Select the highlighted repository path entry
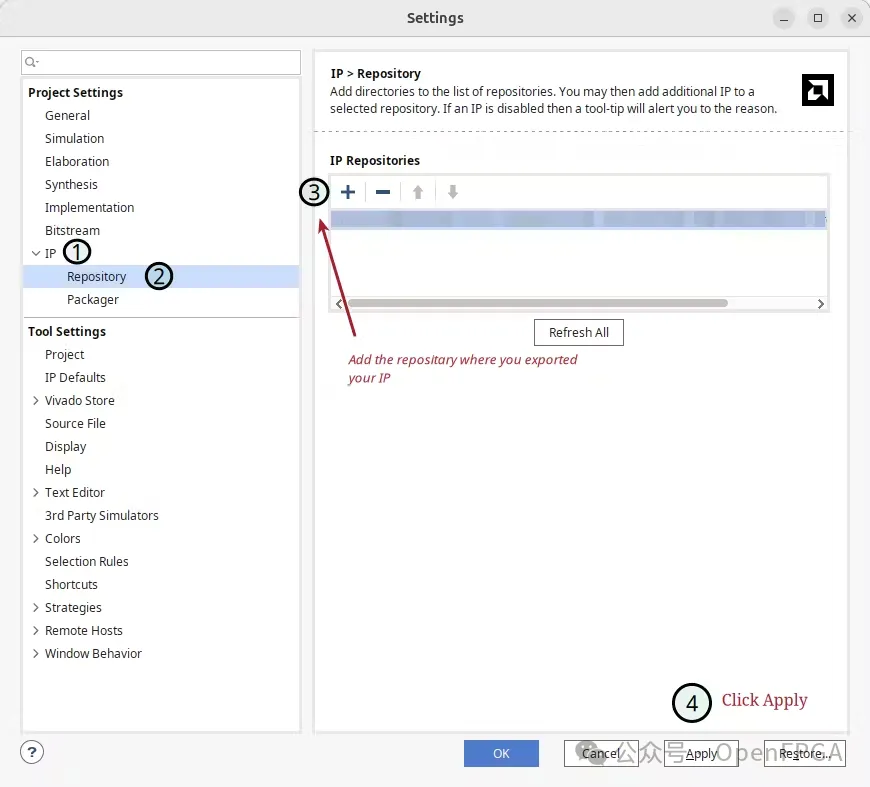 click(577, 219)
